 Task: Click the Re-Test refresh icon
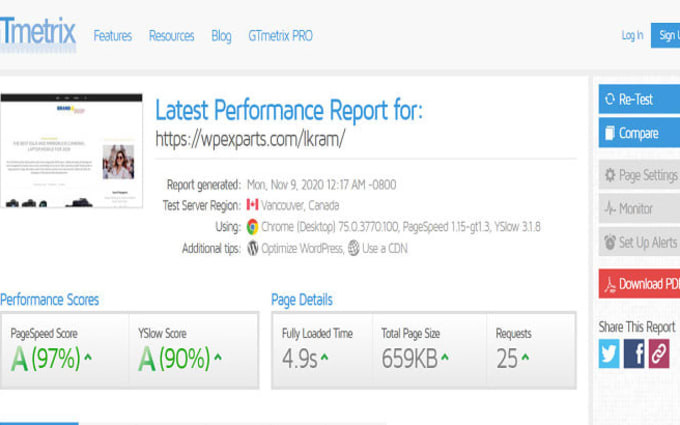610,99
